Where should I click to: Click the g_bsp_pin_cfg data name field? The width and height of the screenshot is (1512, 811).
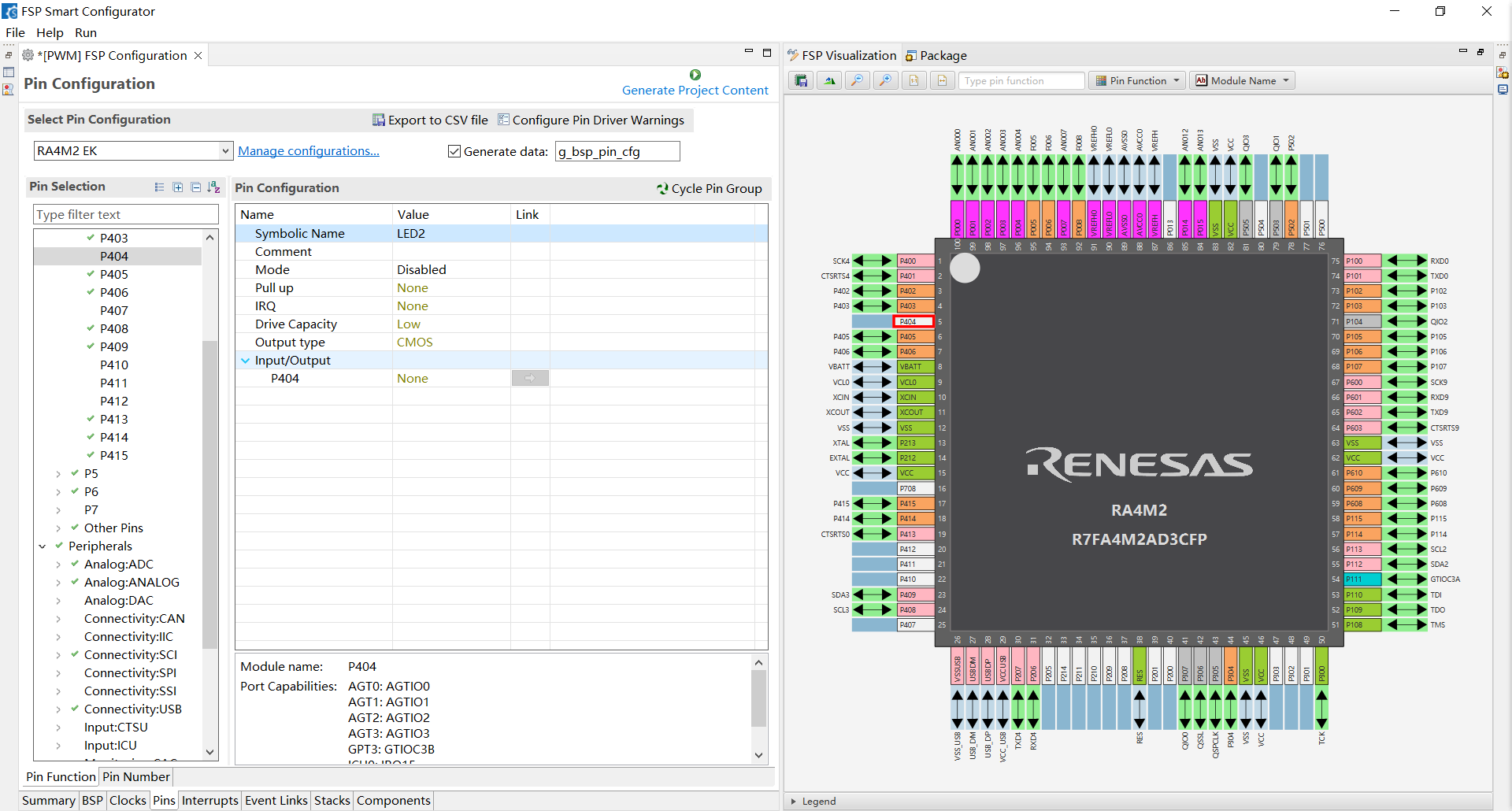tap(617, 152)
